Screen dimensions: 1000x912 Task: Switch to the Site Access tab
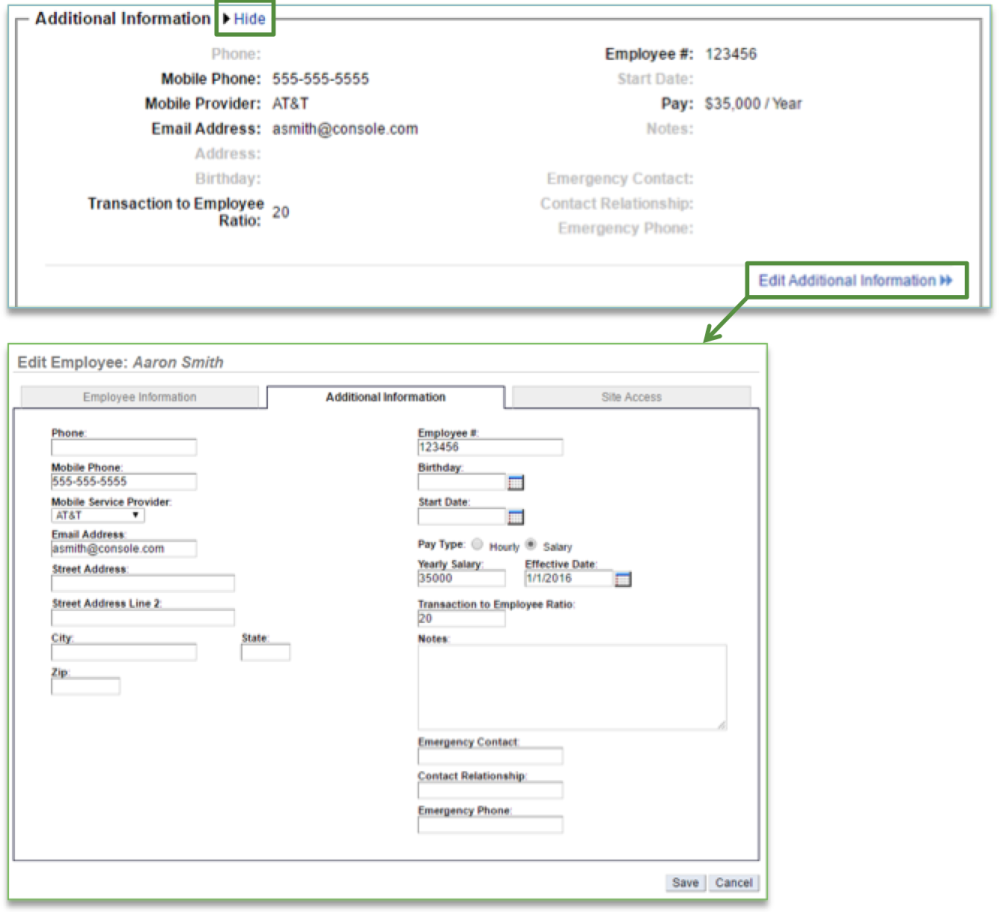click(x=631, y=397)
